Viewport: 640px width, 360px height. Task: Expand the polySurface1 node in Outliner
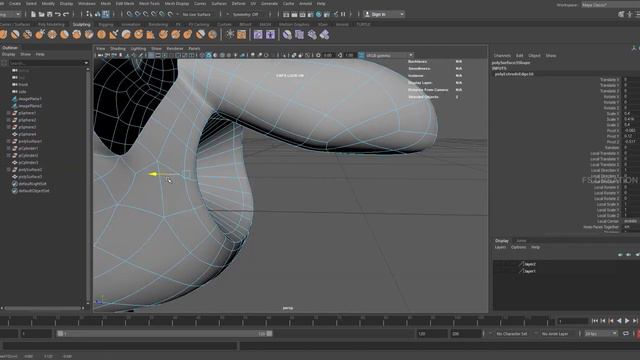[x=9, y=141]
